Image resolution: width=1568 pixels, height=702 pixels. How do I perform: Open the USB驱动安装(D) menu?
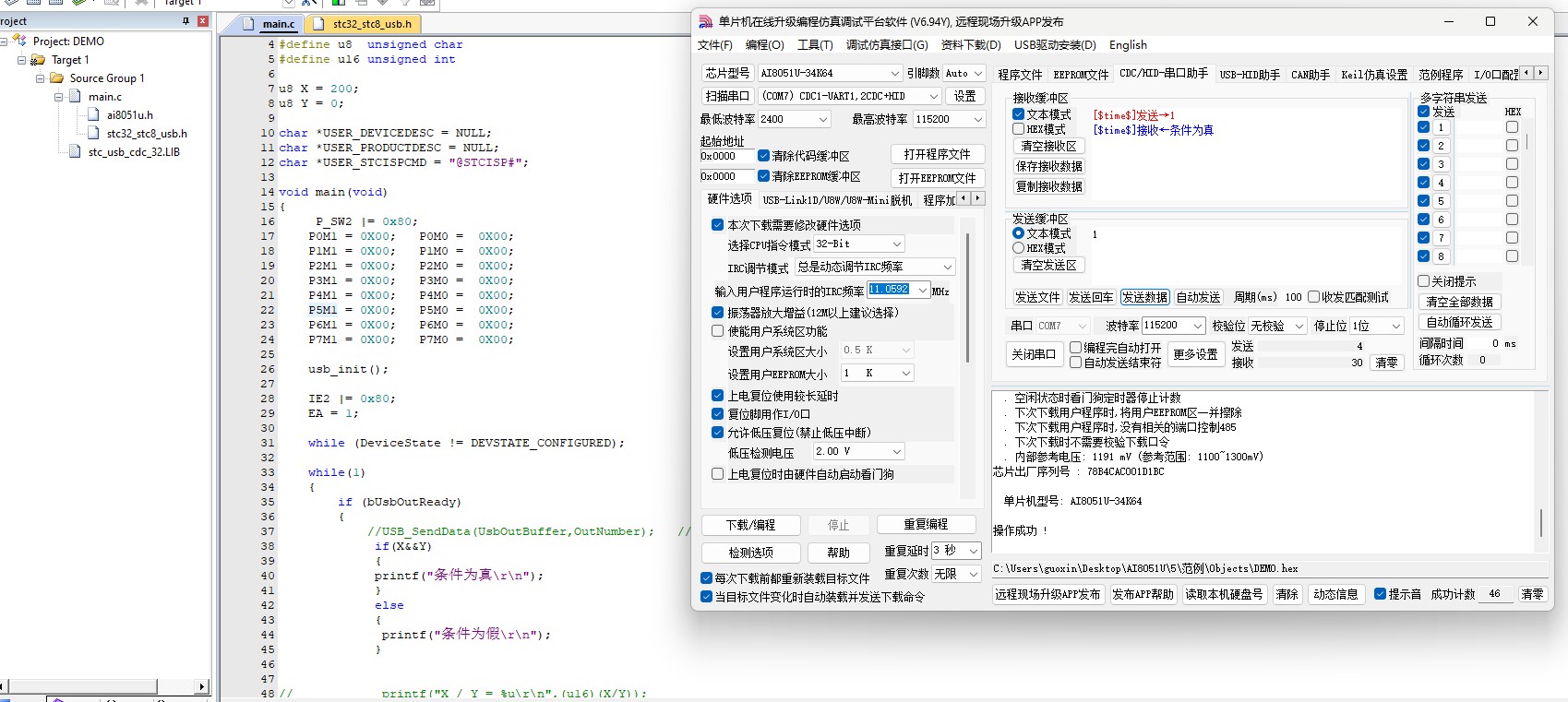tap(1055, 45)
